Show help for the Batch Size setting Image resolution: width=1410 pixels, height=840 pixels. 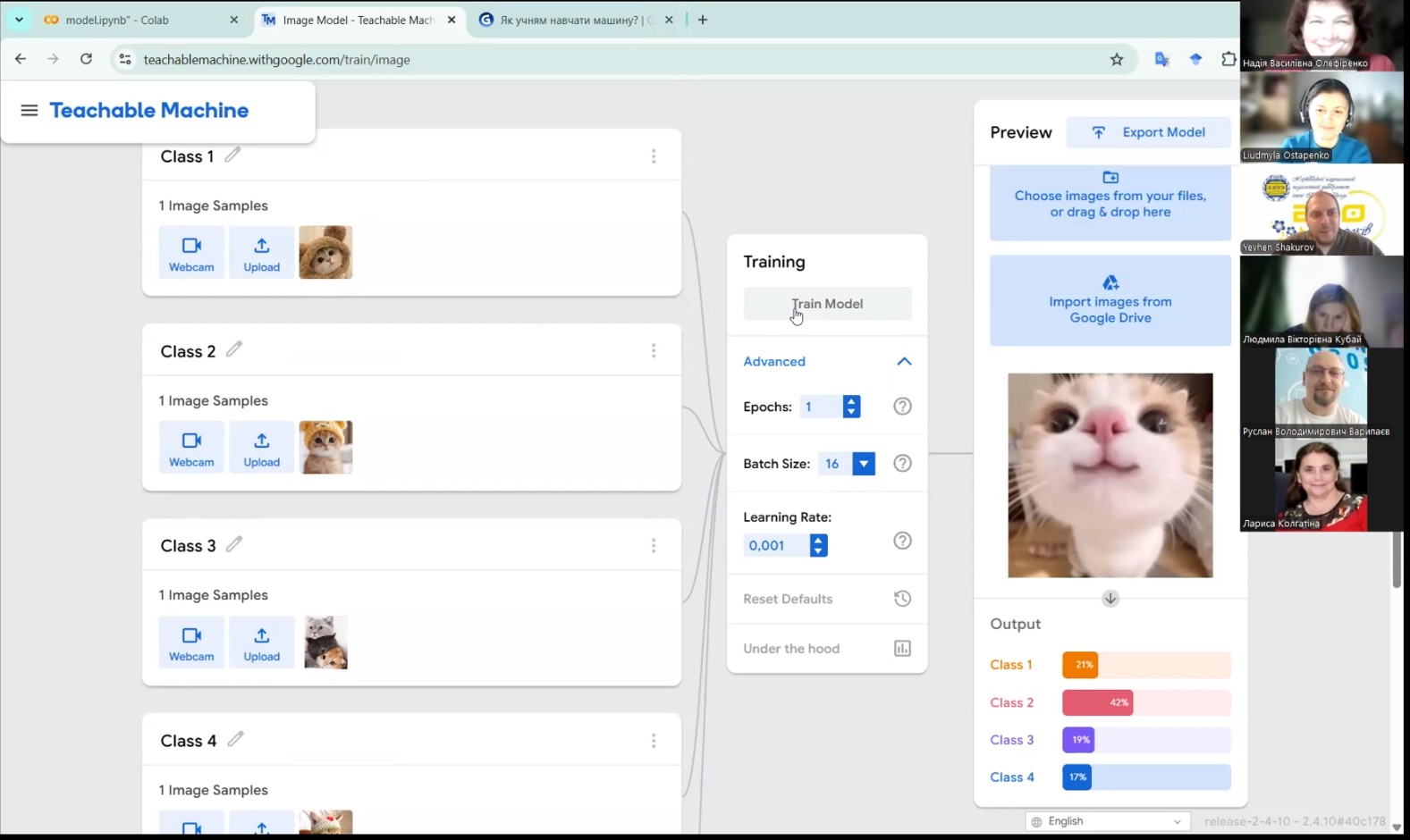click(x=902, y=463)
